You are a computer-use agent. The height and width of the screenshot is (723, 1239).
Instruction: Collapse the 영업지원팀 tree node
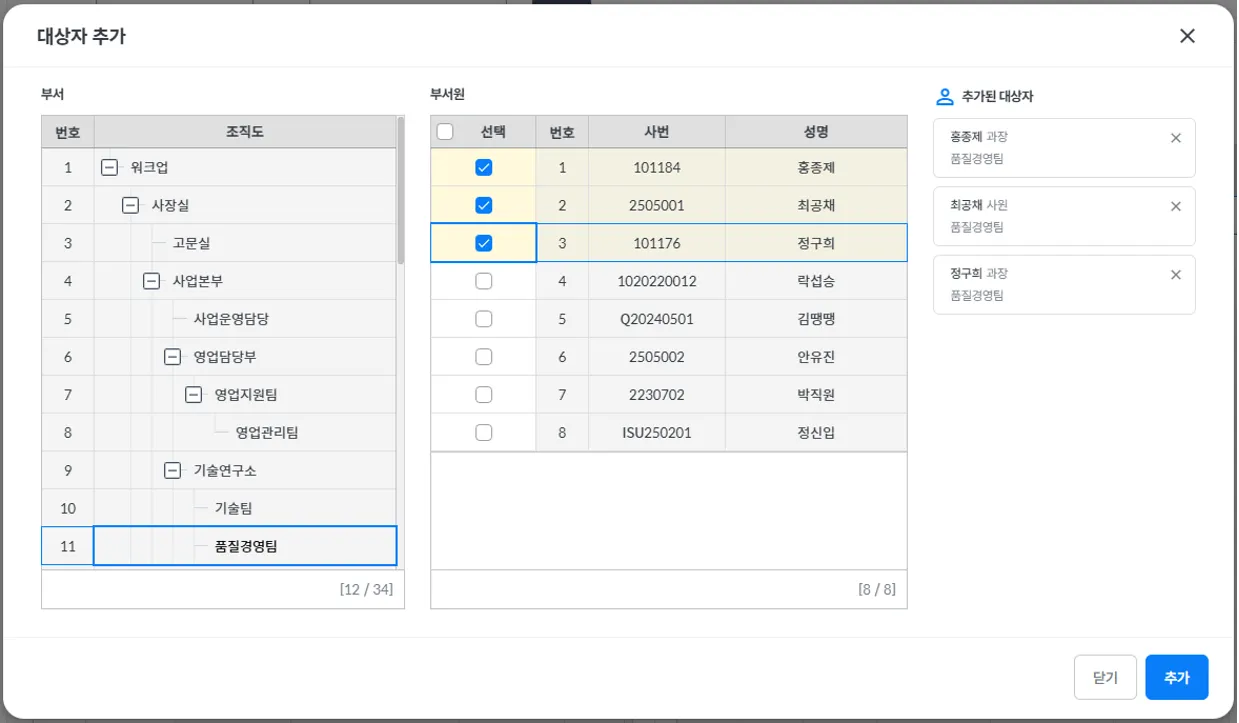point(193,395)
